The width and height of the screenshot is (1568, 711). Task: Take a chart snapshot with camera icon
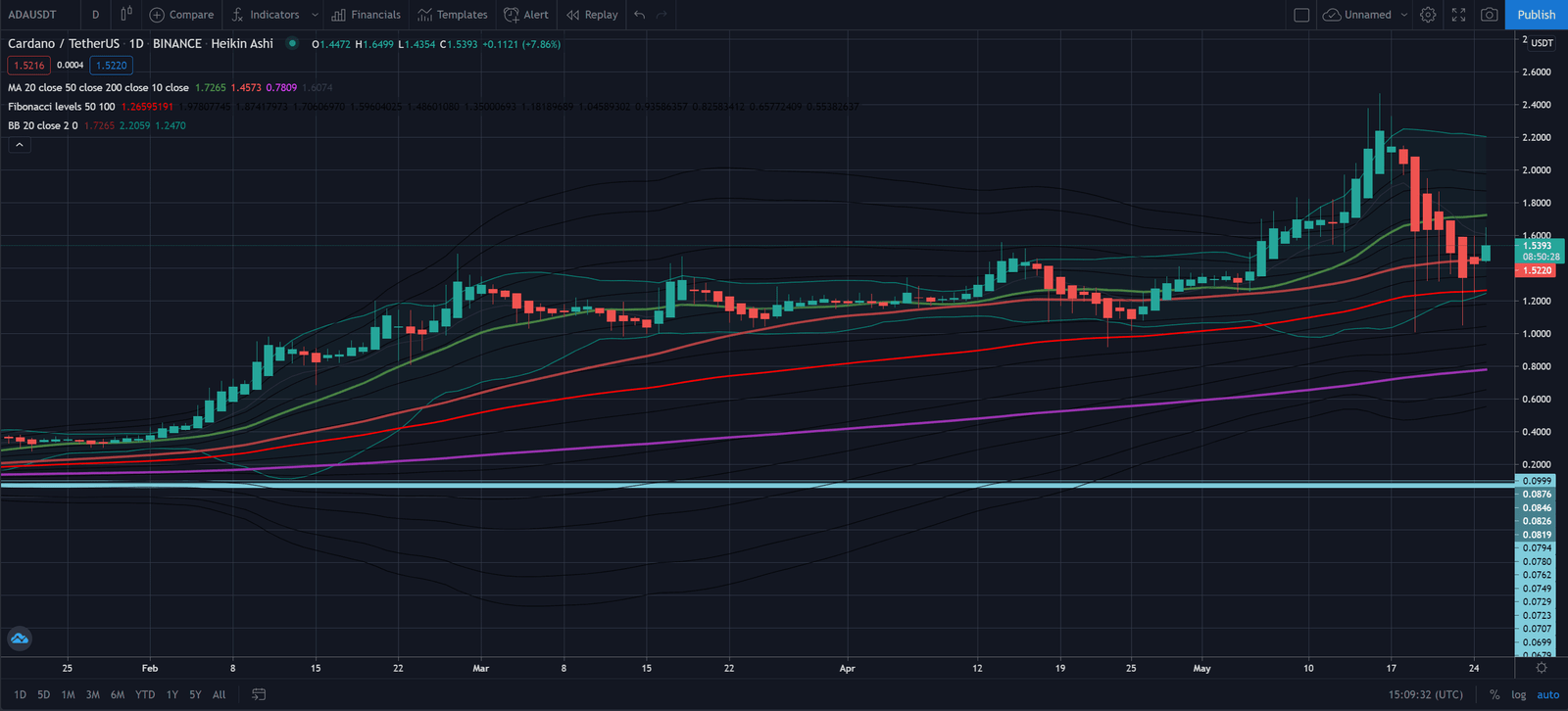(x=1489, y=15)
